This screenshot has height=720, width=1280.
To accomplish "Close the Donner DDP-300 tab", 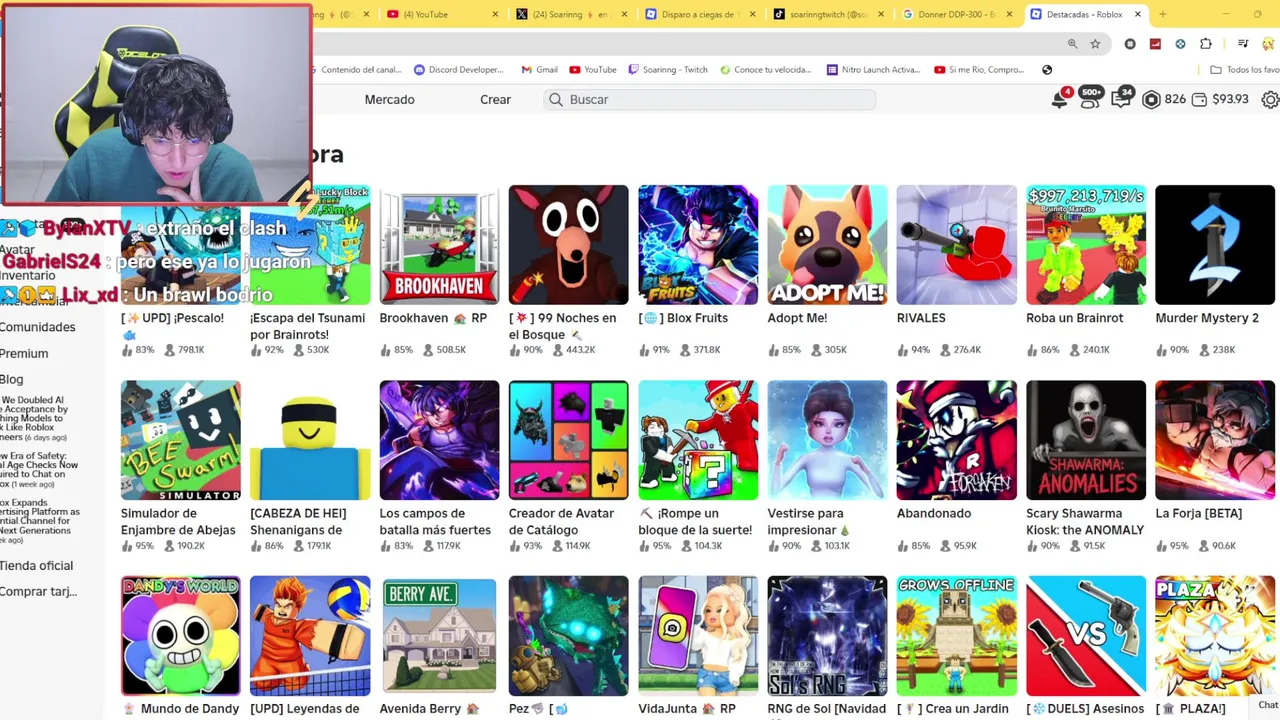I will [1009, 14].
